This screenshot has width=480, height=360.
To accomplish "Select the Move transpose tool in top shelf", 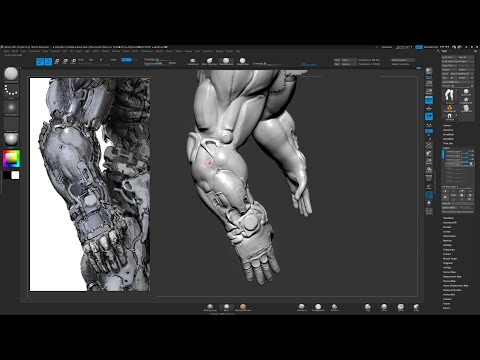I will tap(57, 61).
